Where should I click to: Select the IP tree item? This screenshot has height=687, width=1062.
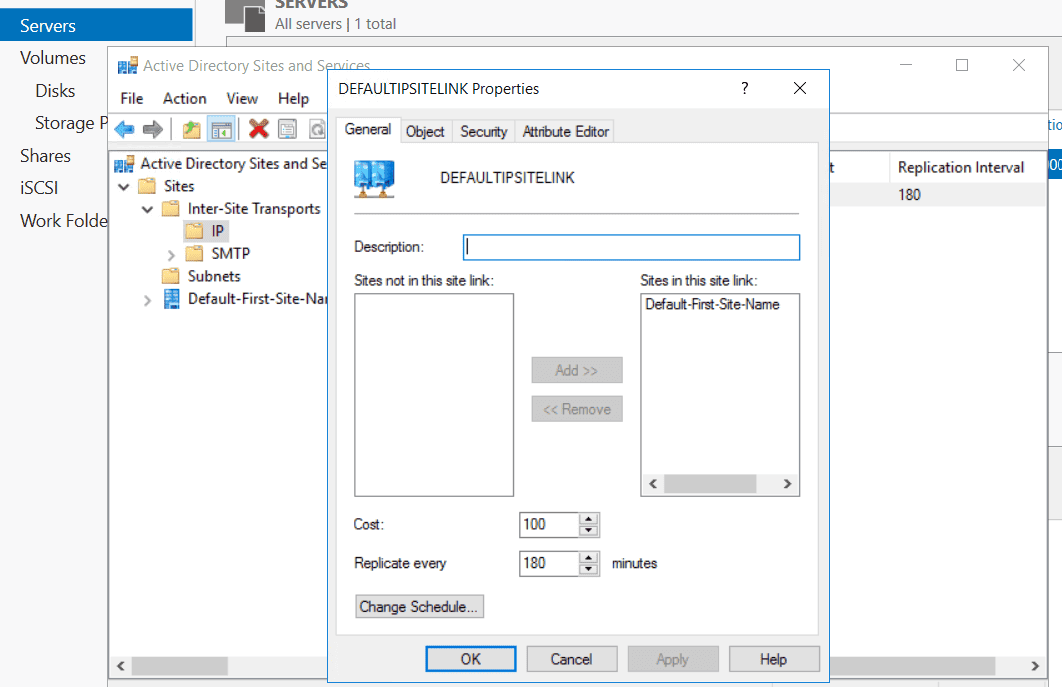[x=217, y=231]
